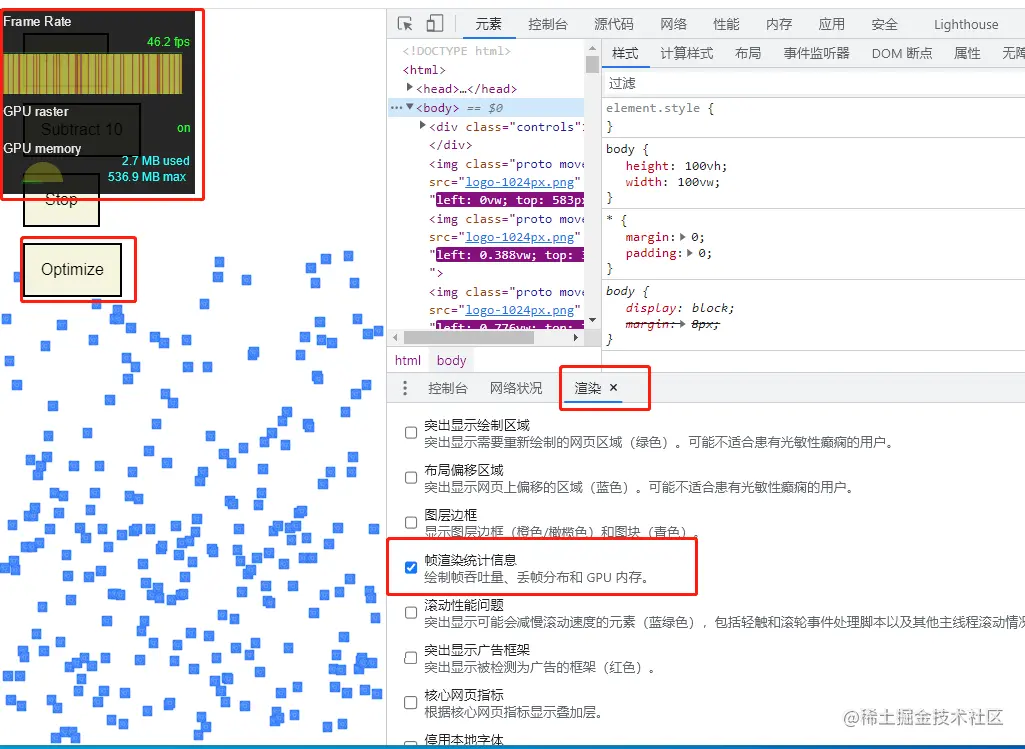Click the display block value

tap(710, 308)
